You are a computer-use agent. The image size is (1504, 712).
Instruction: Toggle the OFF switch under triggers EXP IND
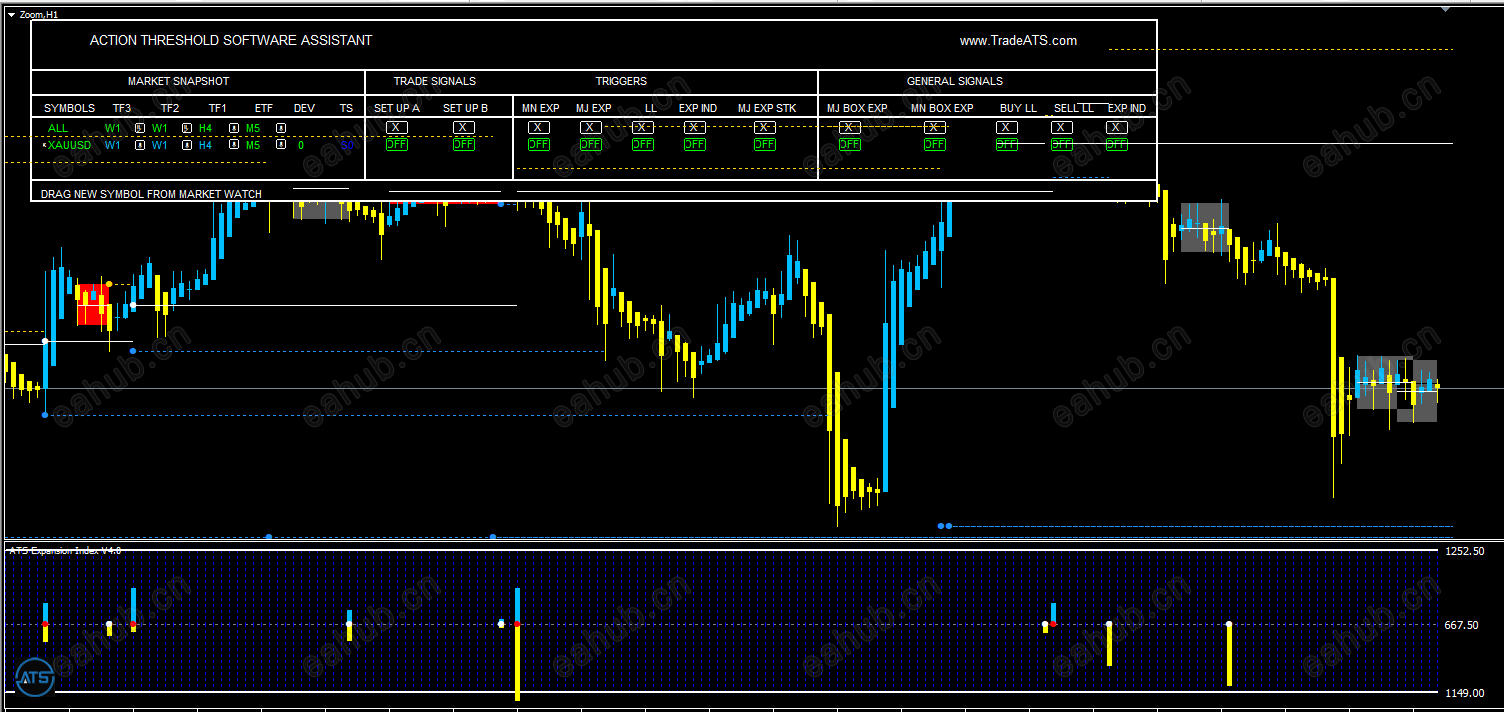695,144
